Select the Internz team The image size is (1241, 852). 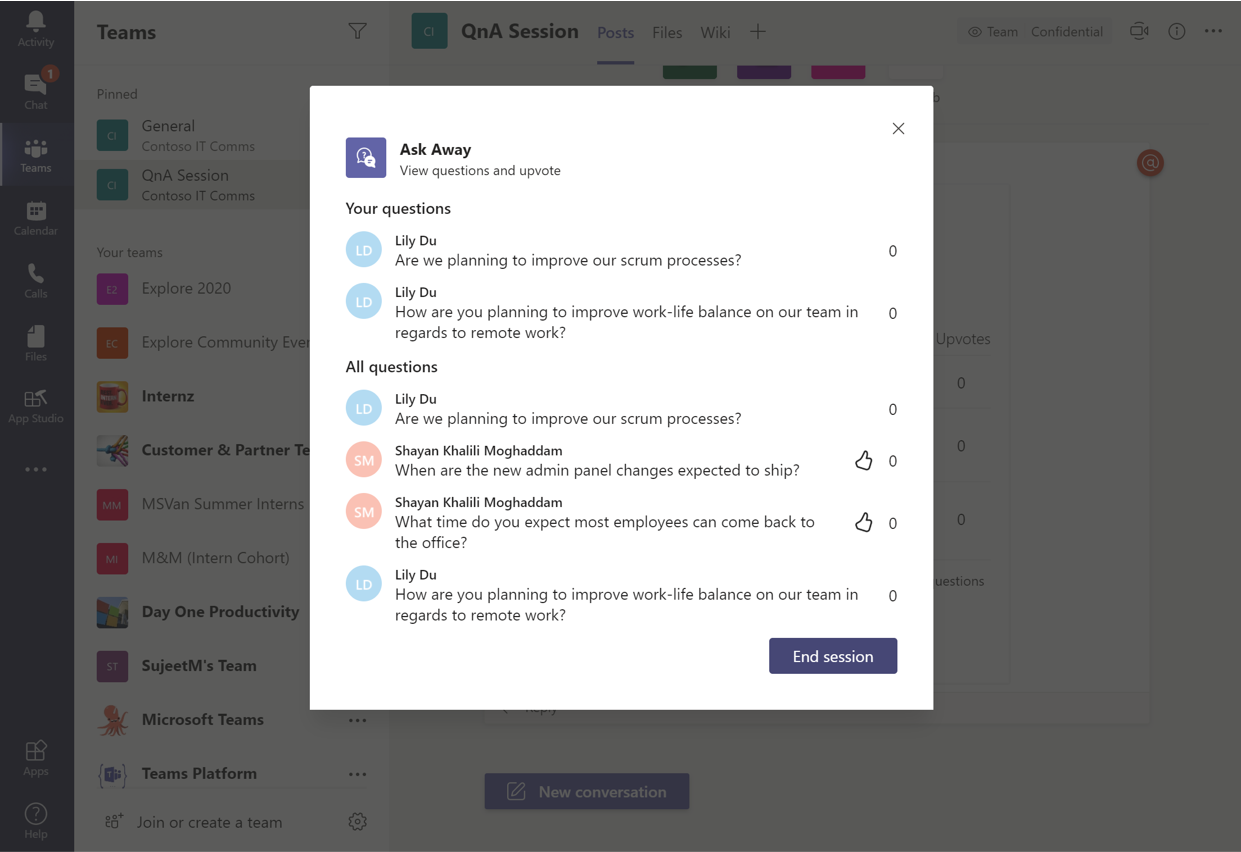[168, 396]
